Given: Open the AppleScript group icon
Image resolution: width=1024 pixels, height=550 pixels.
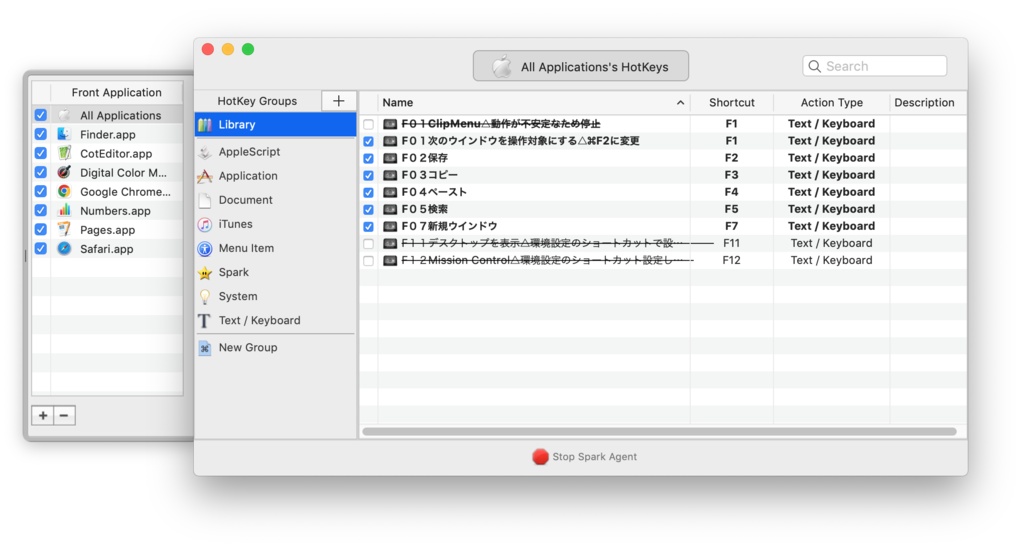Looking at the screenshot, I should [205, 152].
